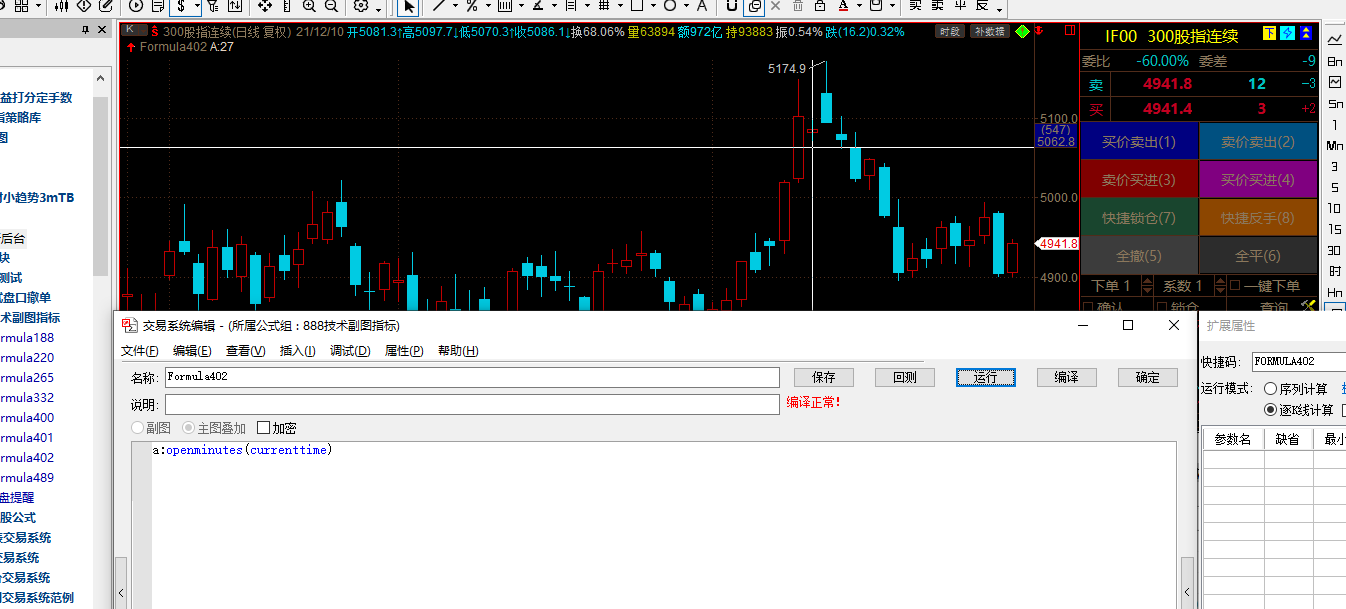
Task: Click the padlock lock-drawing icon
Action: coord(819,6)
